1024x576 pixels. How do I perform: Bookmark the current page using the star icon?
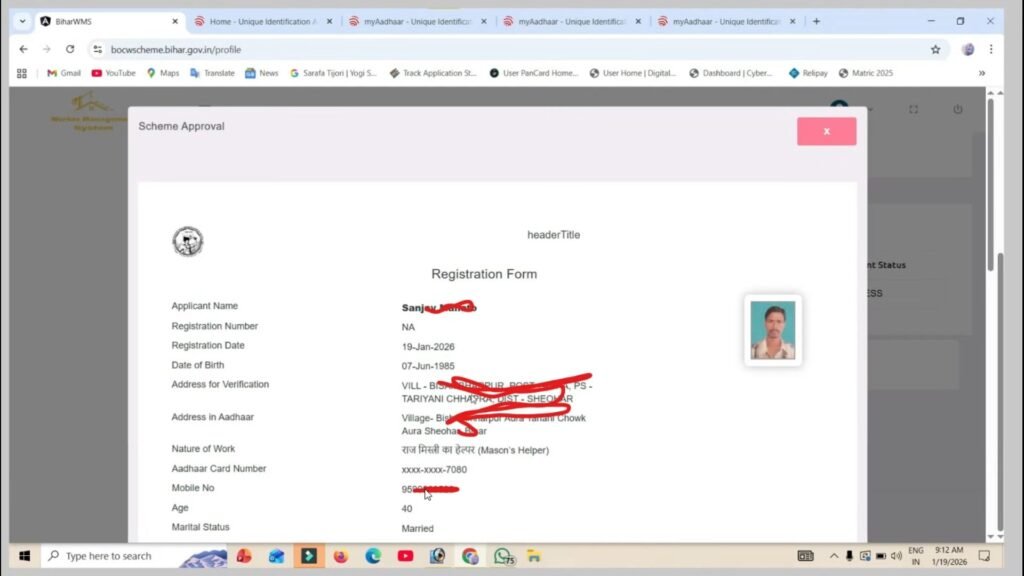click(934, 47)
